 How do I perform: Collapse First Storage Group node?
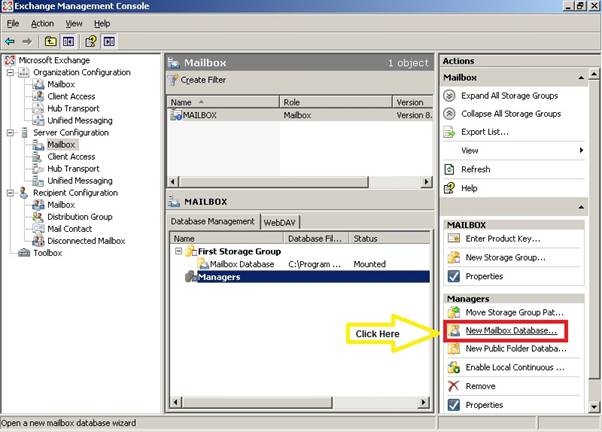click(179, 251)
